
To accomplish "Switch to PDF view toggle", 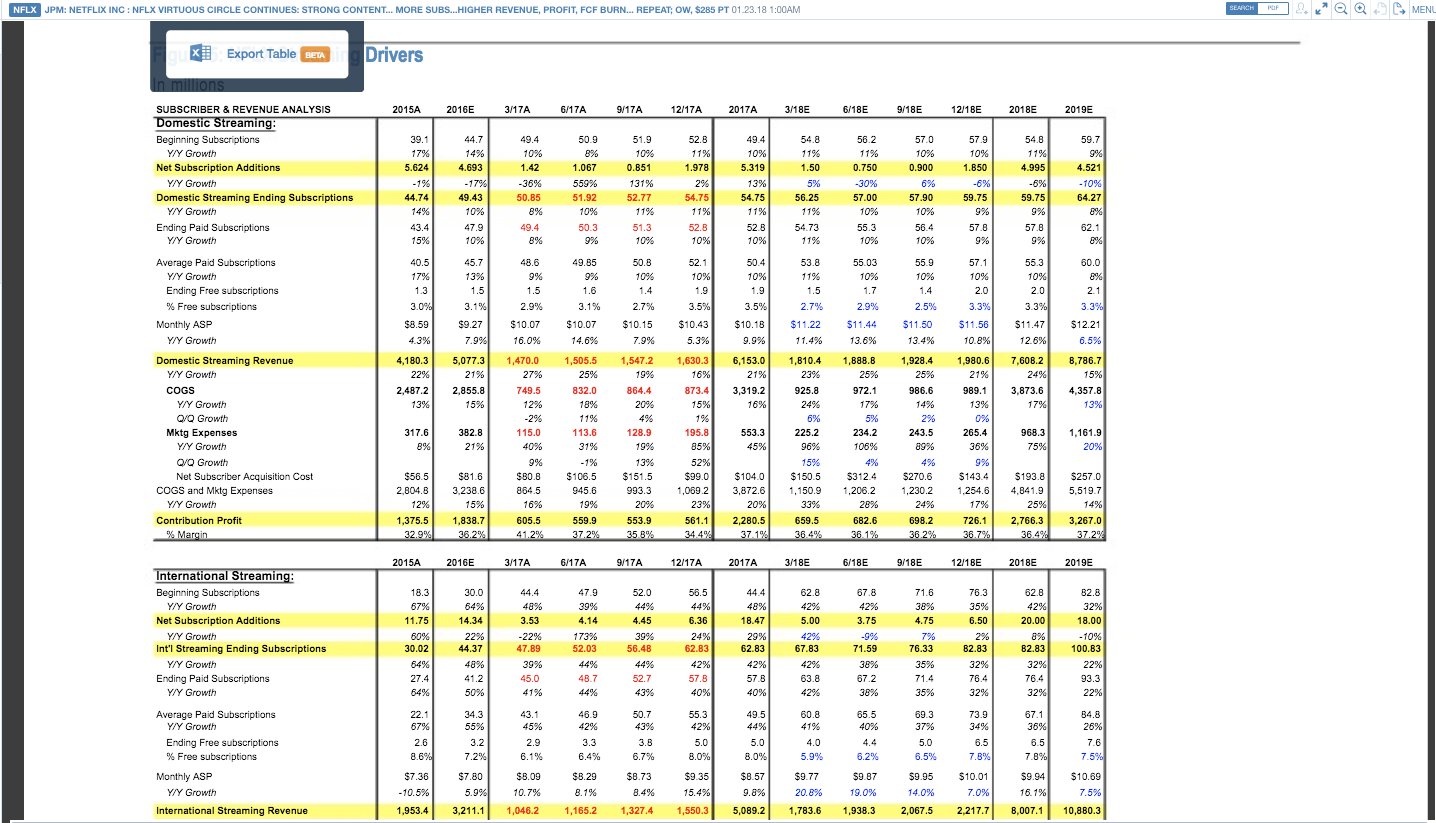I will (1272, 8).
